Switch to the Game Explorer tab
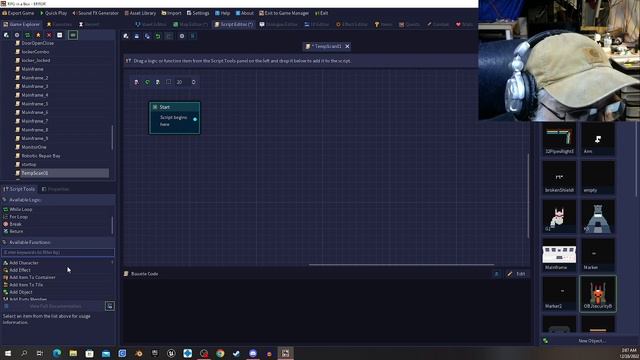640x360 pixels. (22, 24)
